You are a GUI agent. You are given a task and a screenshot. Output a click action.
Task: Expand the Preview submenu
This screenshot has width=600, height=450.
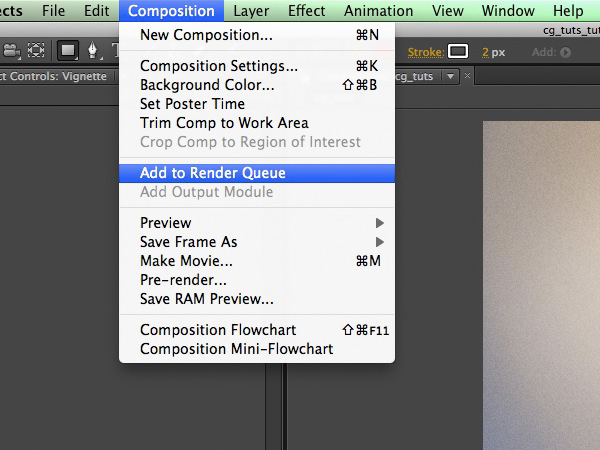pyautogui.click(x=257, y=223)
